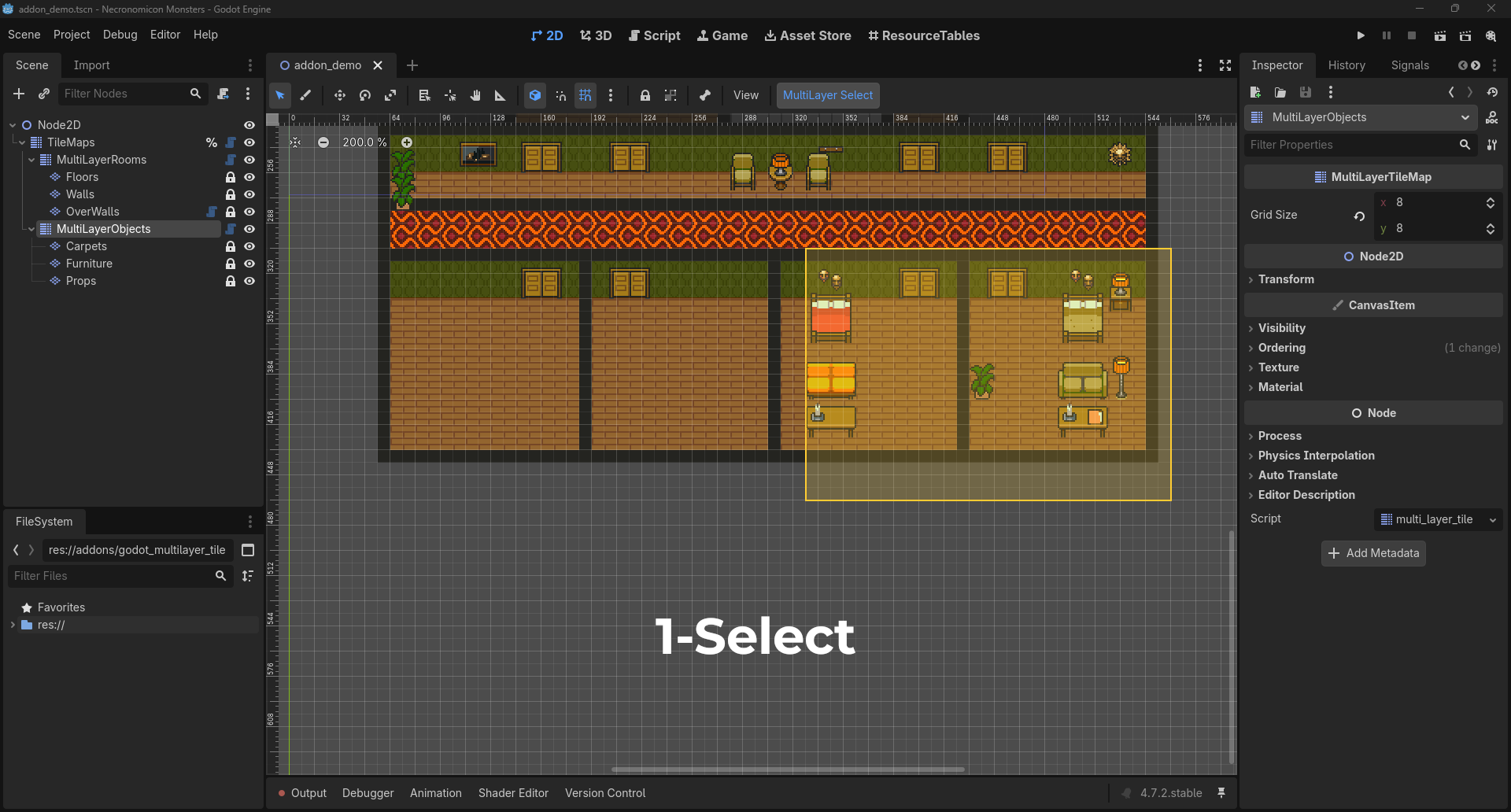Click the Add Child Node plus icon
The image size is (1511, 812).
click(x=19, y=94)
